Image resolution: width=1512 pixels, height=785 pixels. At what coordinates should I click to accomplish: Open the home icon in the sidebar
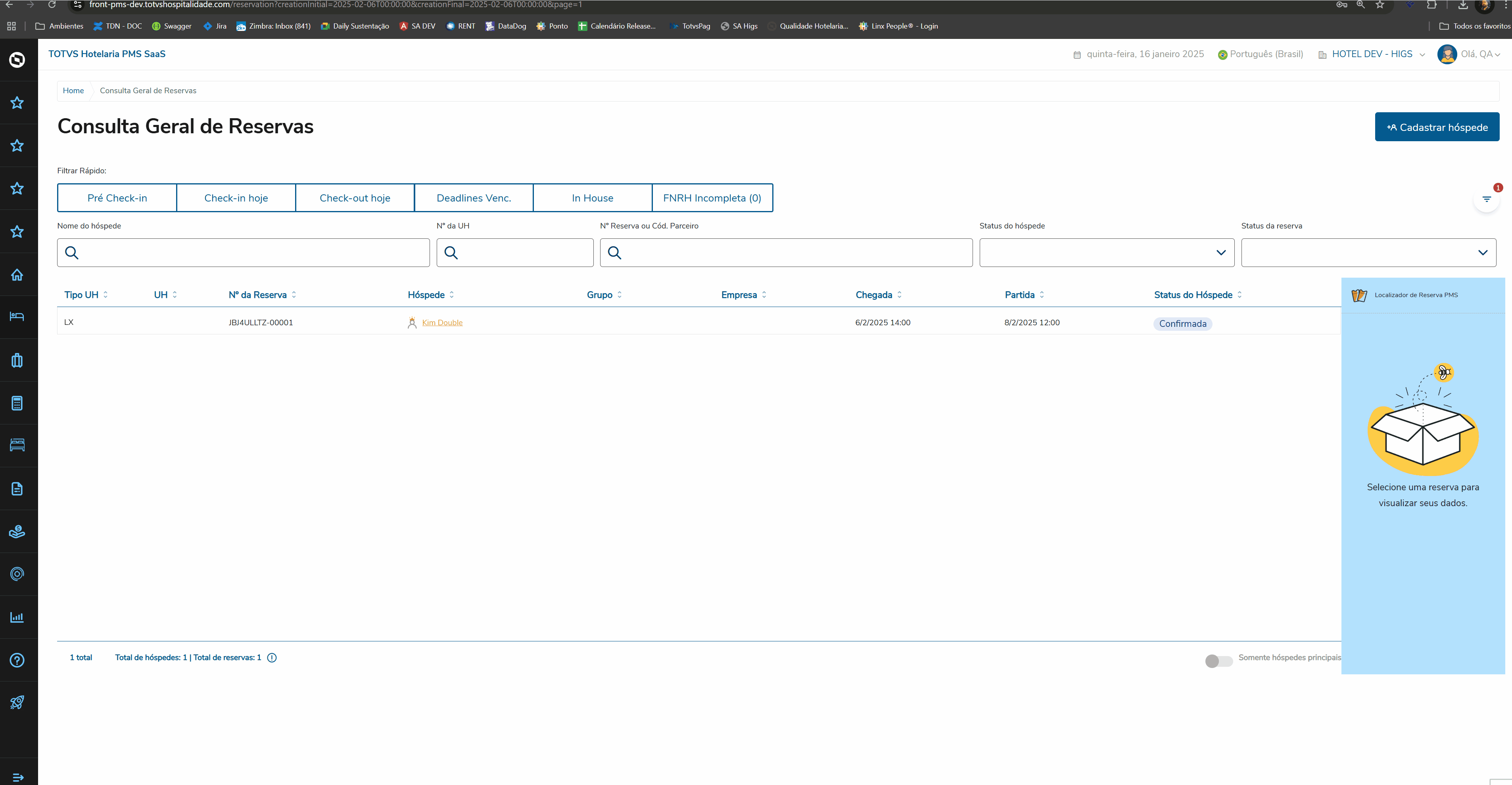17,275
